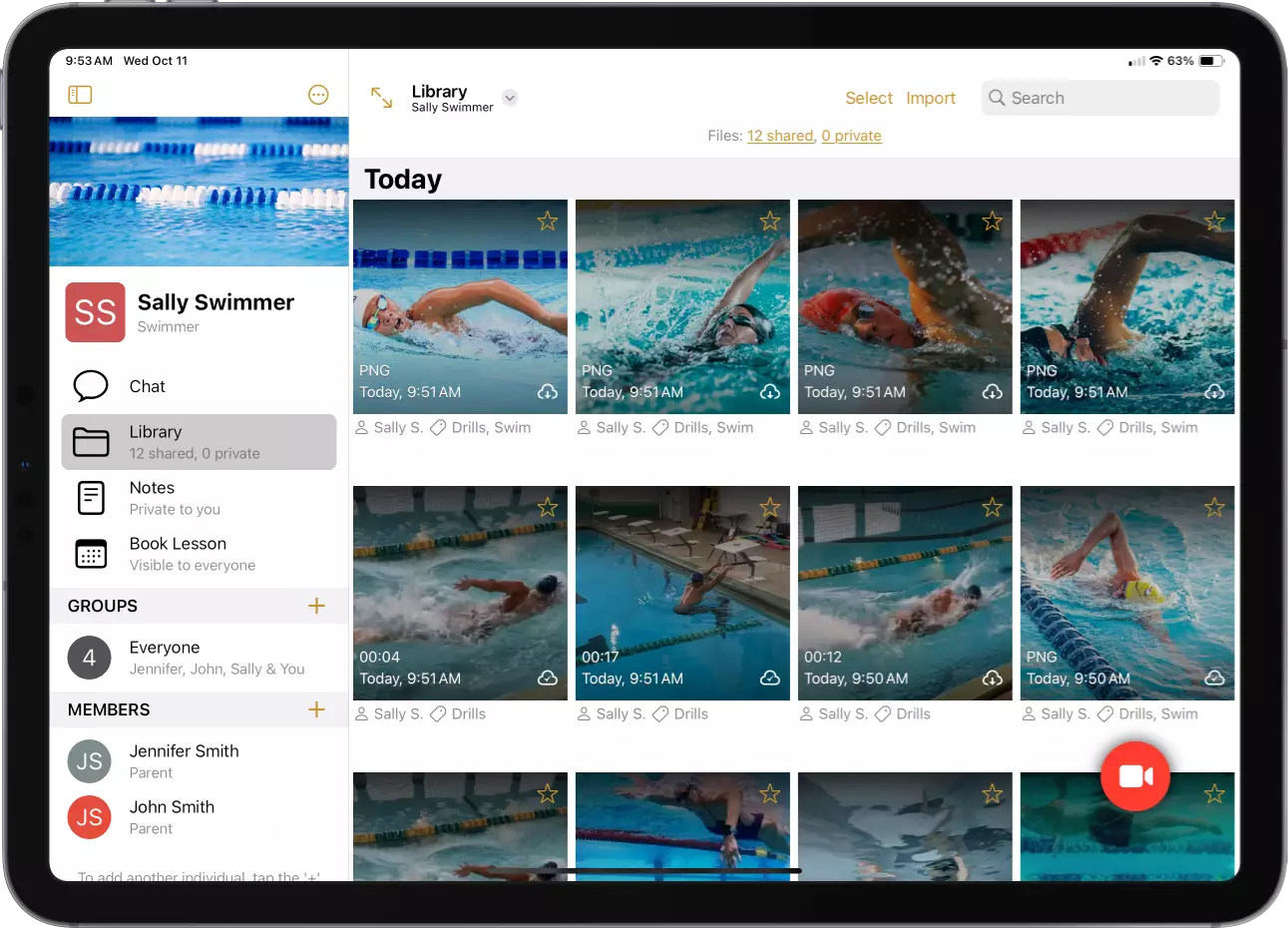
Task: Open the 00:17 pool video thumbnail
Action: click(x=682, y=593)
